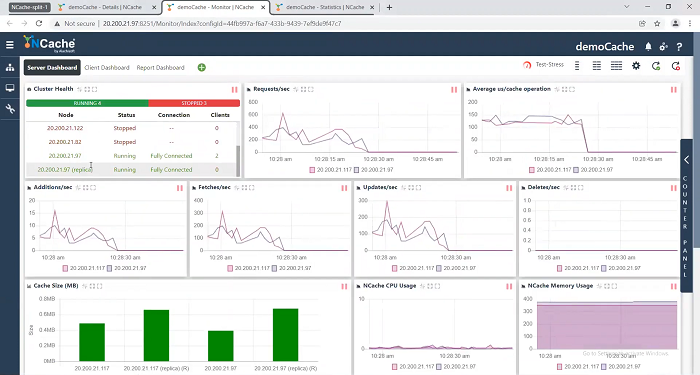This screenshot has height=375, width=700.
Task: Click the refresh with green dot icon
Action: 656,66
